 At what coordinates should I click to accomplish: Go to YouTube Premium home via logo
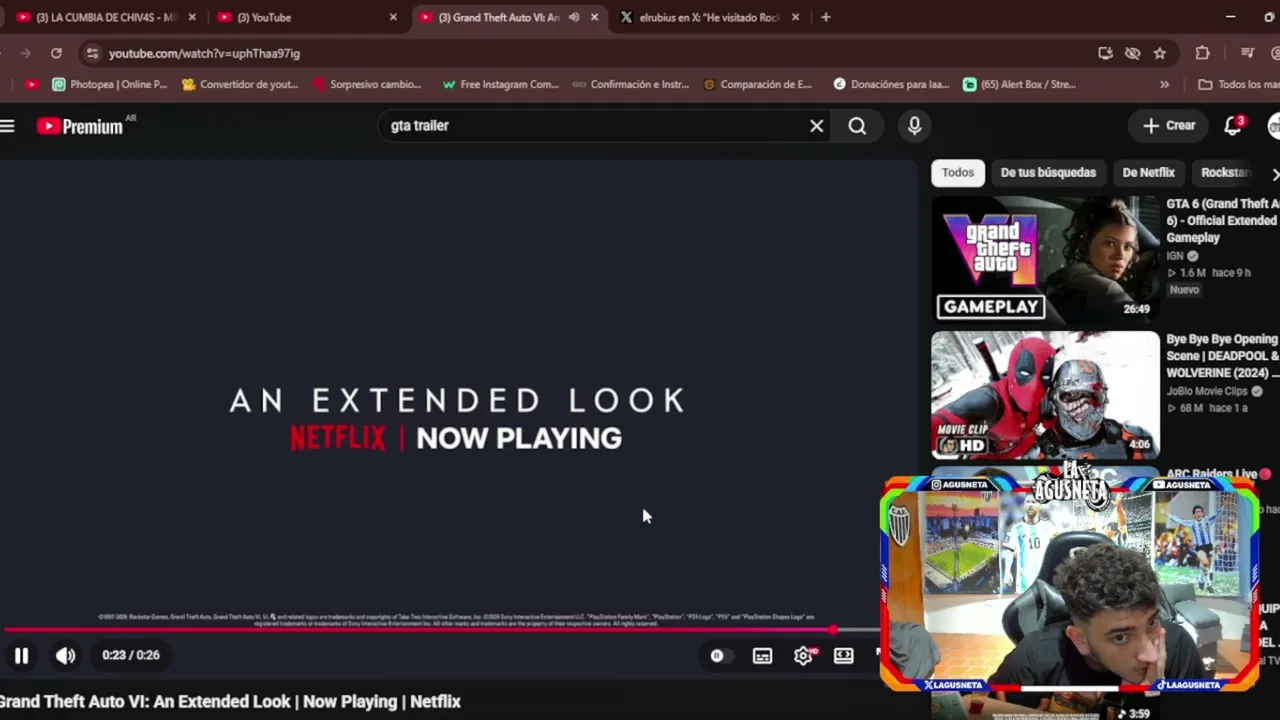point(80,126)
